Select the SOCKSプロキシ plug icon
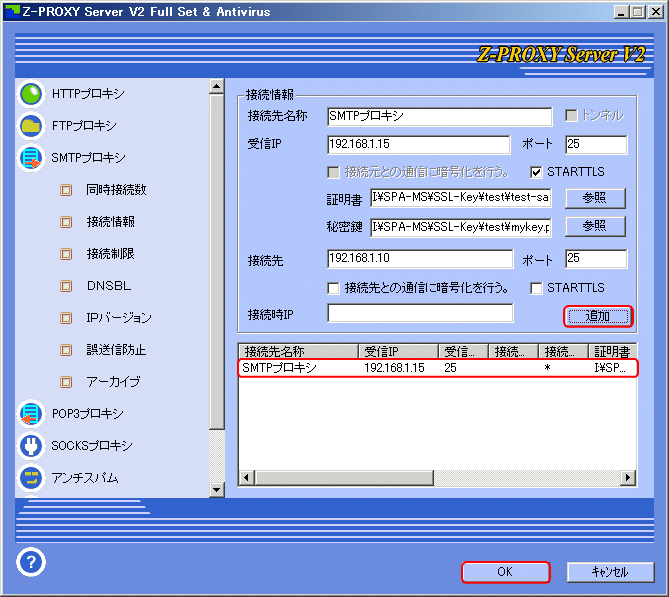The width and height of the screenshot is (669, 597). pyautogui.click(x=31, y=446)
